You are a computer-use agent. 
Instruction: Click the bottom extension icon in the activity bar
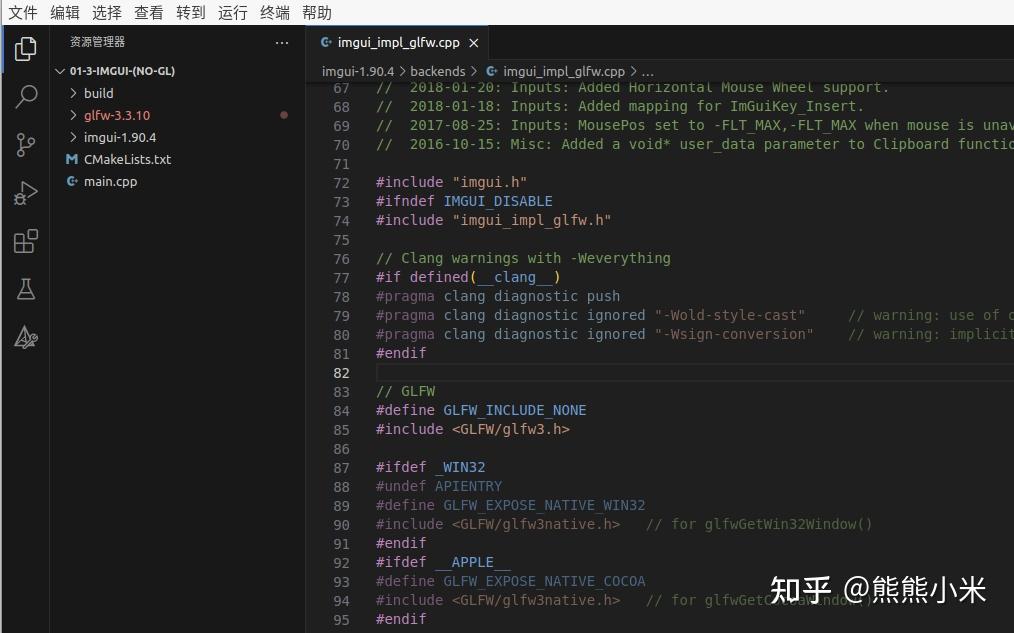point(25,337)
